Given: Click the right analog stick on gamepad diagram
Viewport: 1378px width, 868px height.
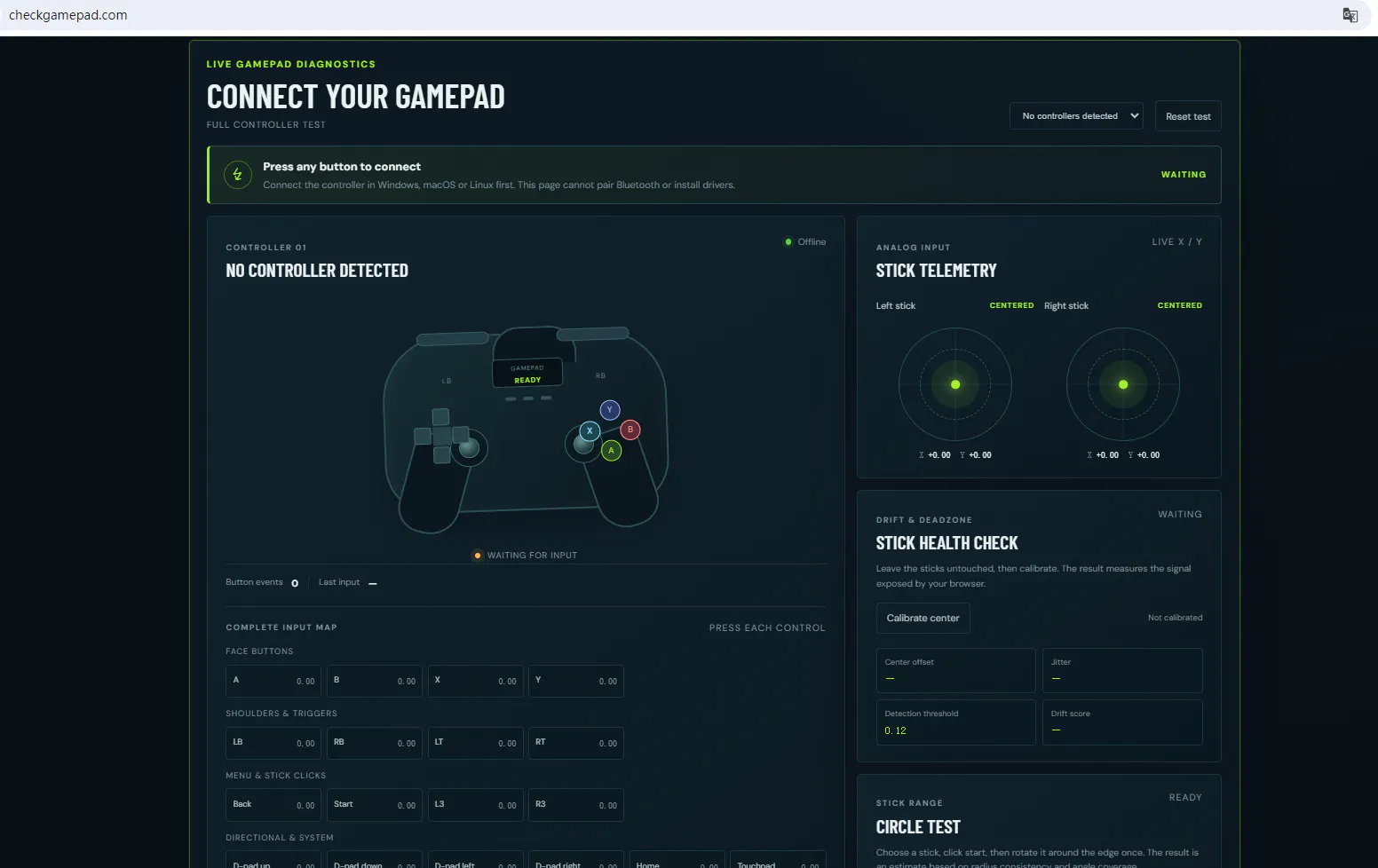Looking at the screenshot, I should [x=583, y=444].
